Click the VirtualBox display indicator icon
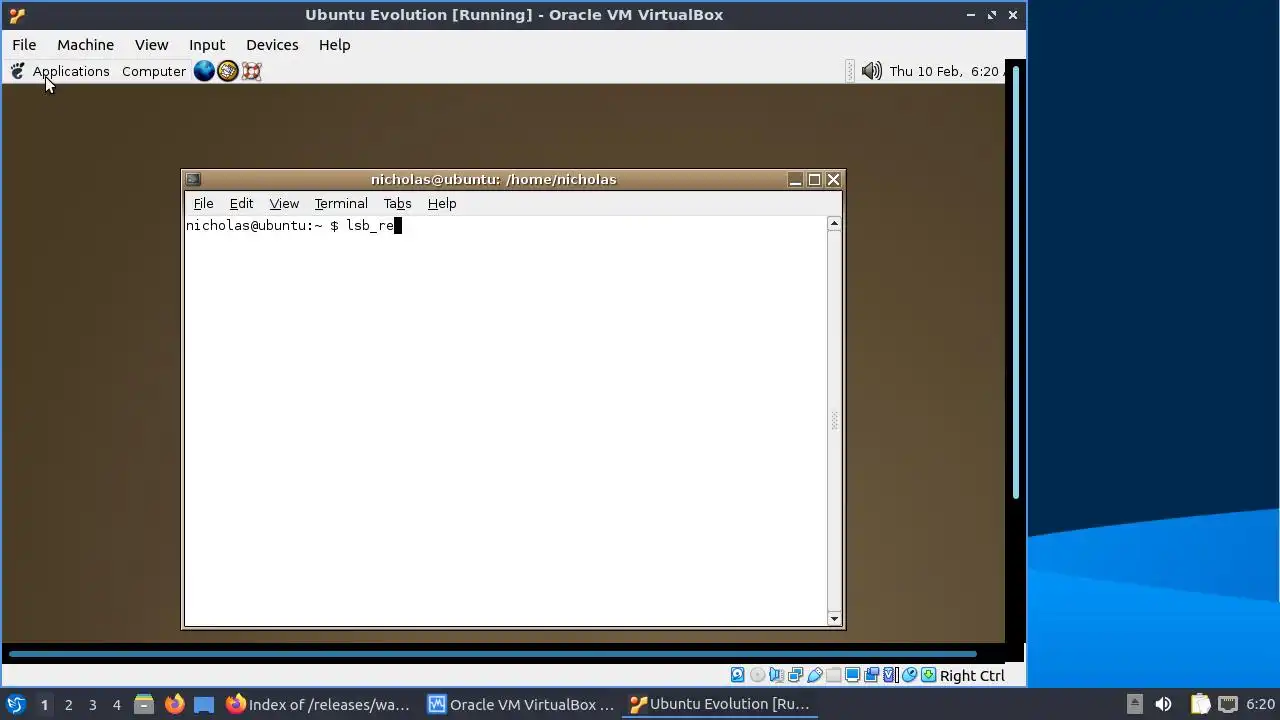This screenshot has width=1280, height=720. point(852,675)
